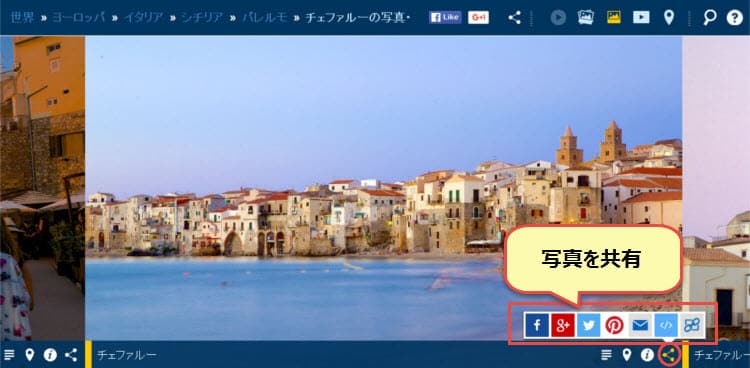Copy photo link via chain link icon

(692, 325)
